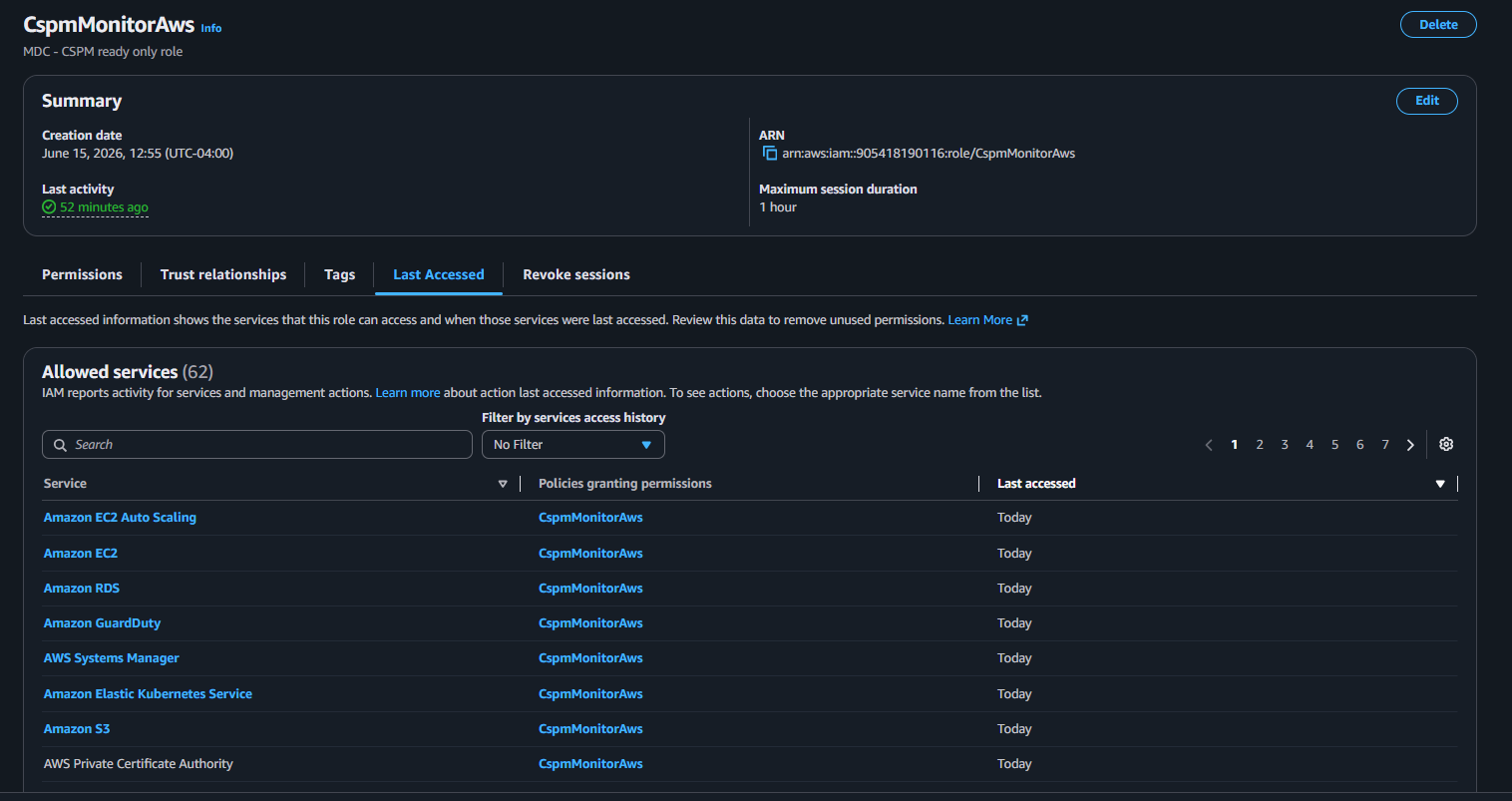Image resolution: width=1512 pixels, height=801 pixels.
Task: Open the Amazon S3 service link
Action: (77, 729)
